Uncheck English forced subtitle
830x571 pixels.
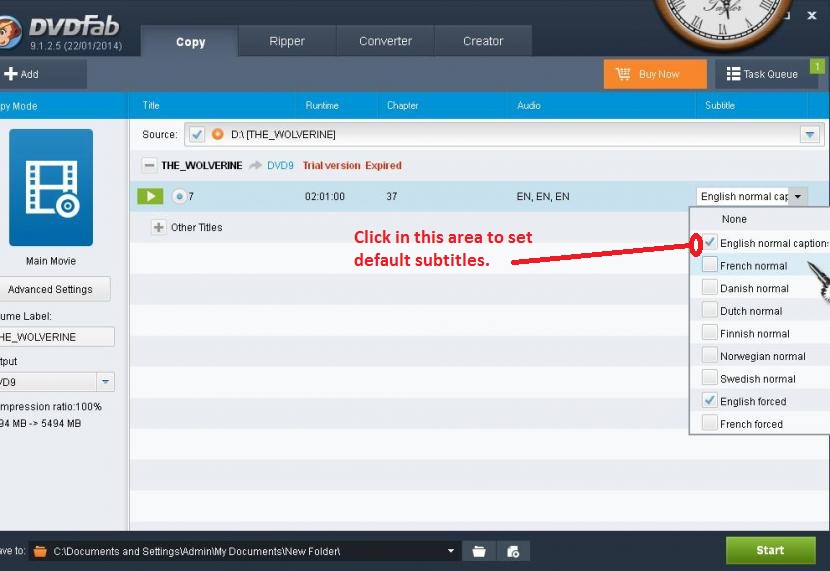709,401
